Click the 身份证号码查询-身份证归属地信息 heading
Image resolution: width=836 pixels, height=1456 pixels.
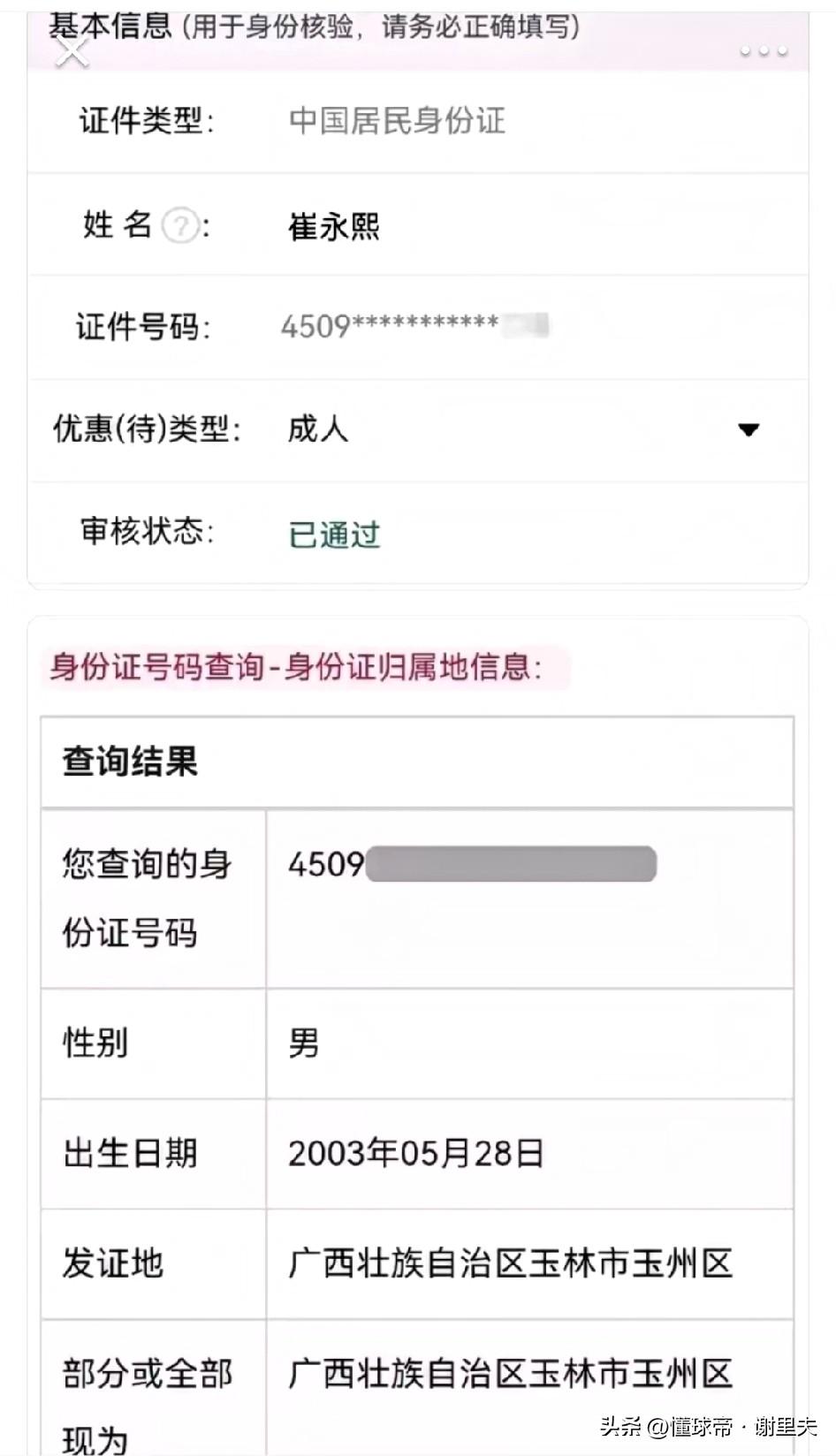point(297,667)
